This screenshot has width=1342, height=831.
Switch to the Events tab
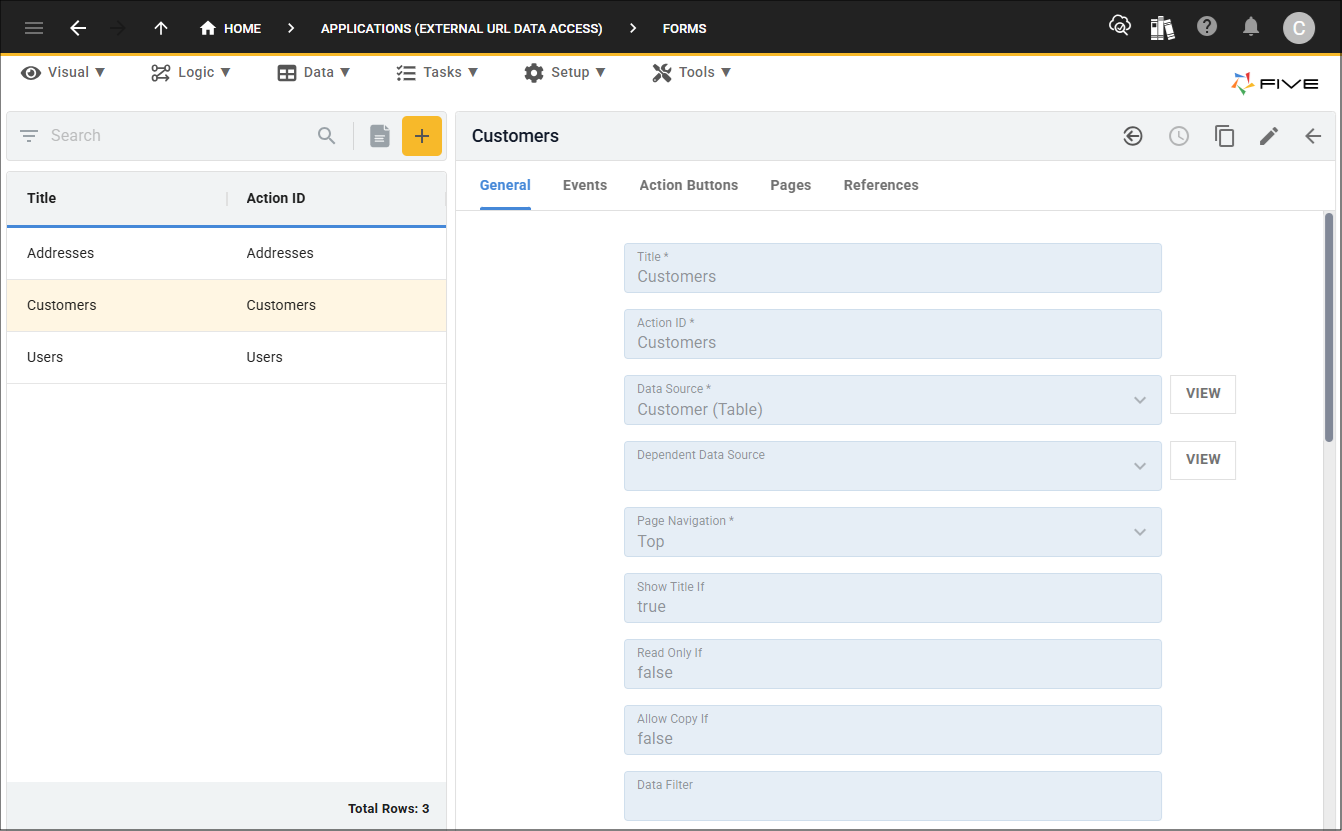[585, 185]
